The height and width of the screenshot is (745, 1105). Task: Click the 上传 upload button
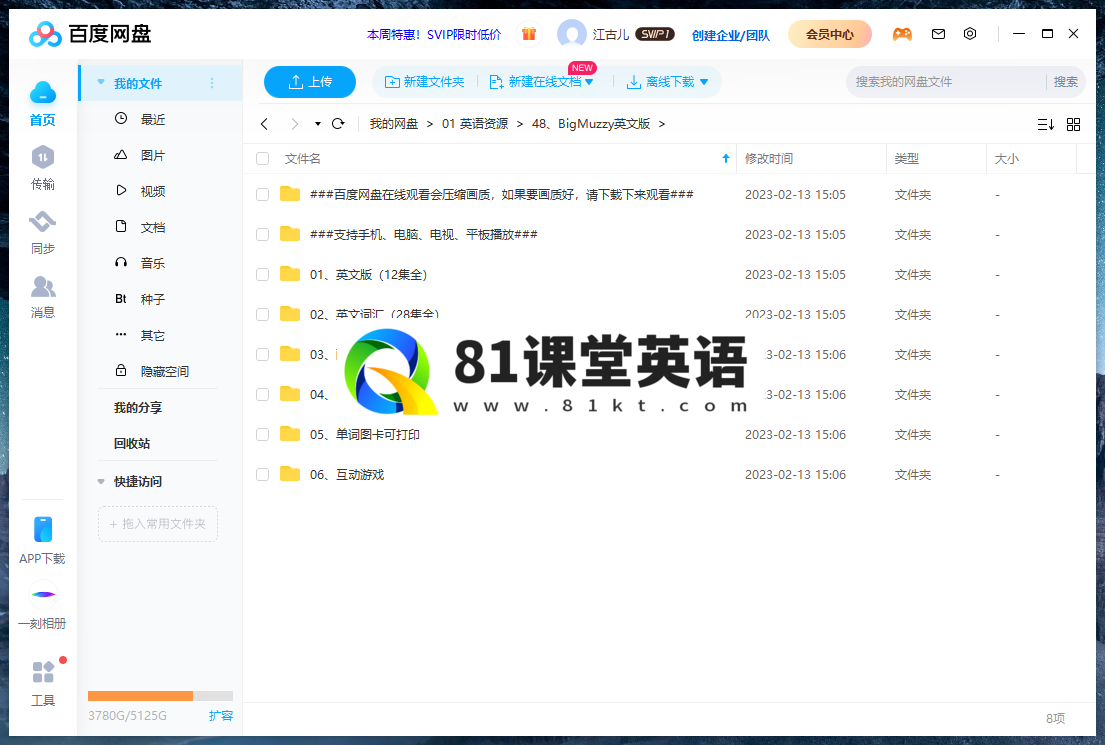309,82
